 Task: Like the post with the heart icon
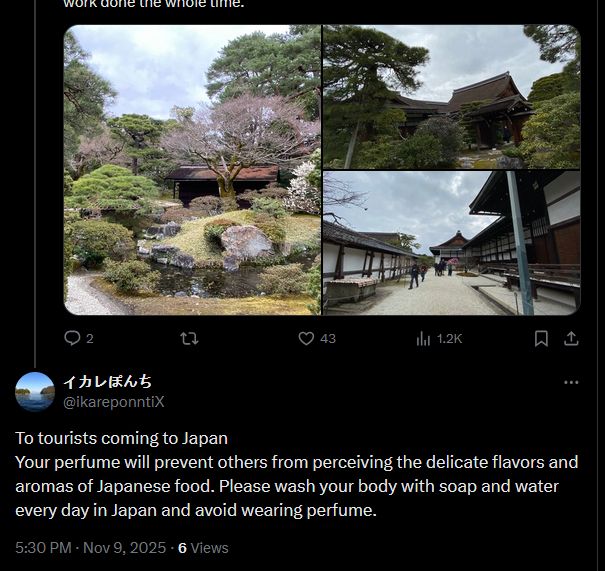(306, 339)
